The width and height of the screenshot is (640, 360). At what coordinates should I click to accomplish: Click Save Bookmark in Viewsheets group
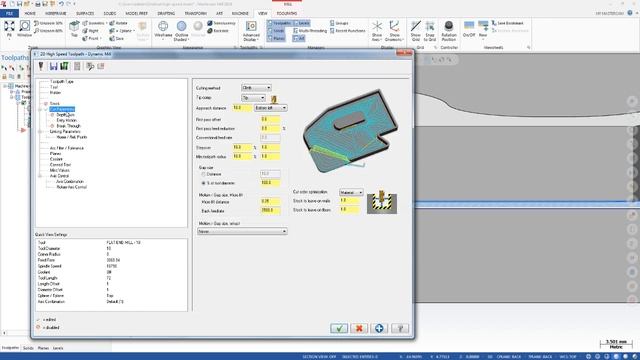click(507, 23)
